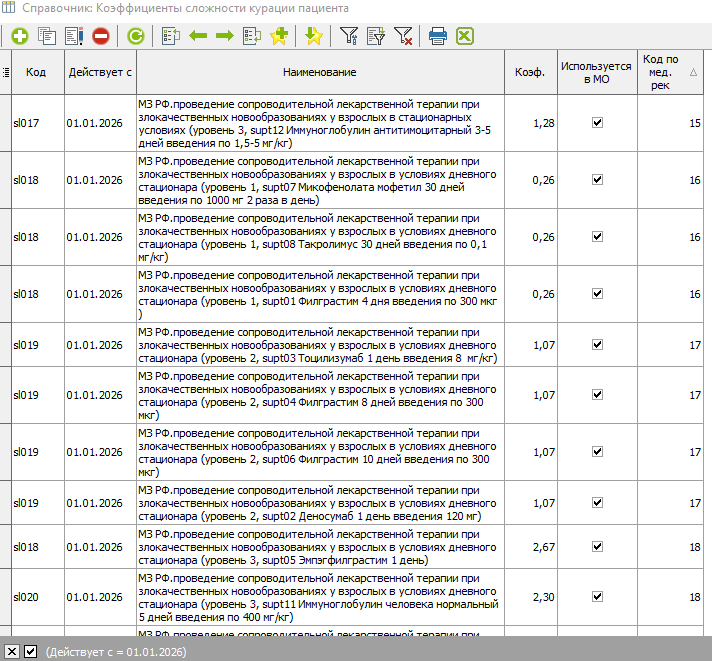The image size is (712, 661).
Task: Click the green right arrow icon
Action: tap(225, 36)
